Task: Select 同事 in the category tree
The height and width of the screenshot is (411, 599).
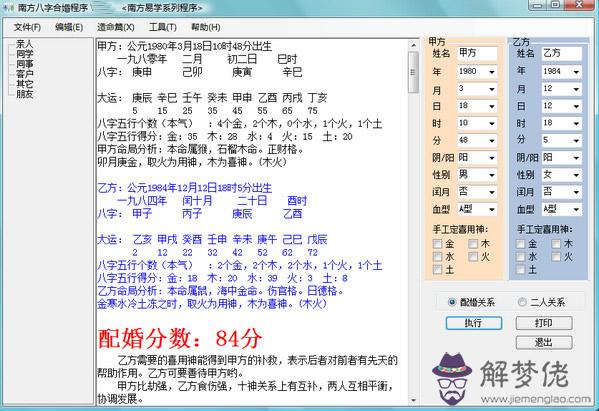Action: (x=24, y=64)
